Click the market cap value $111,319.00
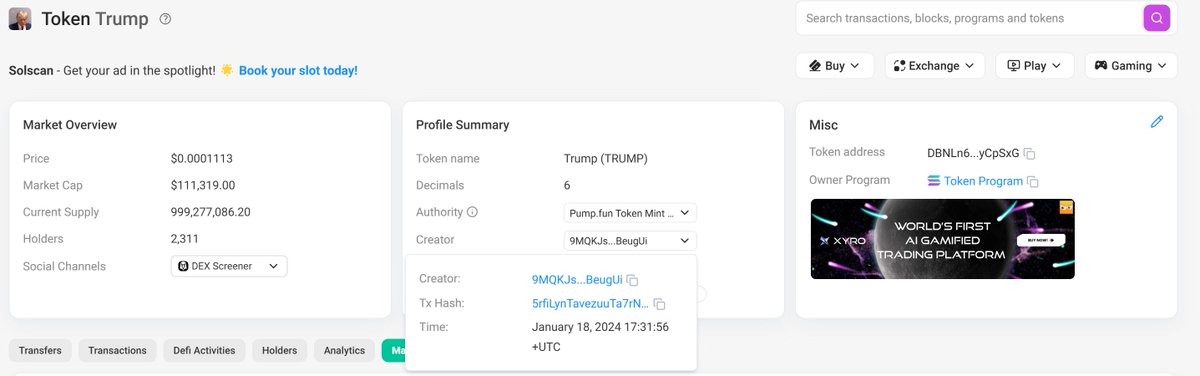This screenshot has width=1200, height=376. (203, 185)
